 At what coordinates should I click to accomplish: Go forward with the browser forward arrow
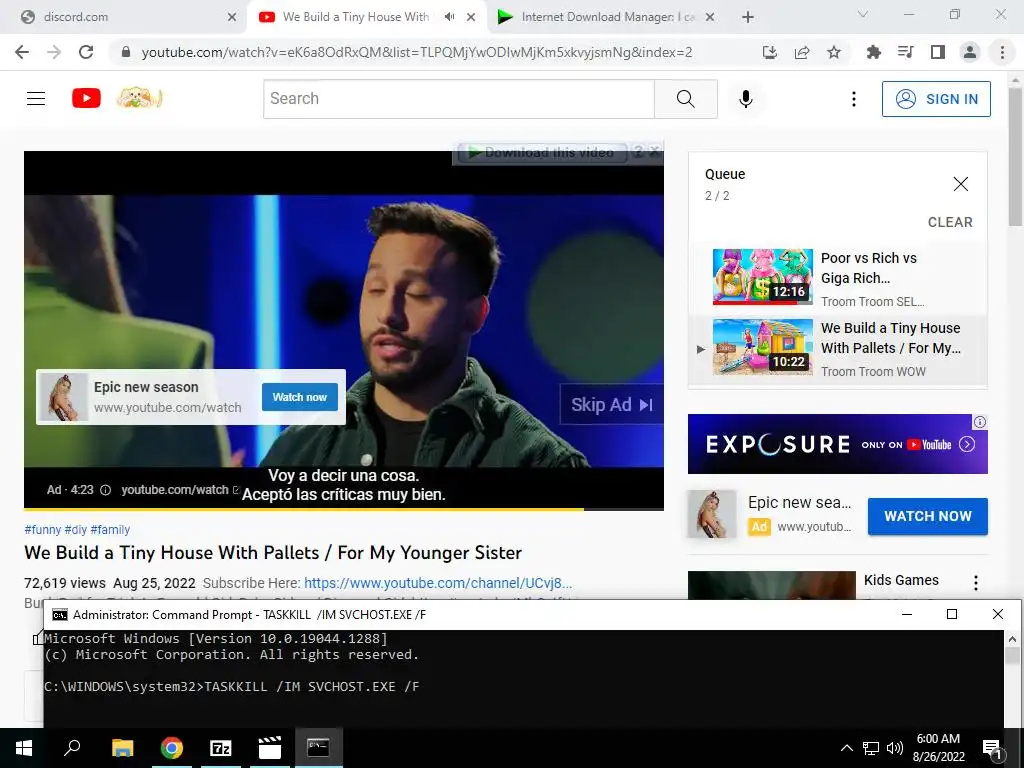coord(54,52)
